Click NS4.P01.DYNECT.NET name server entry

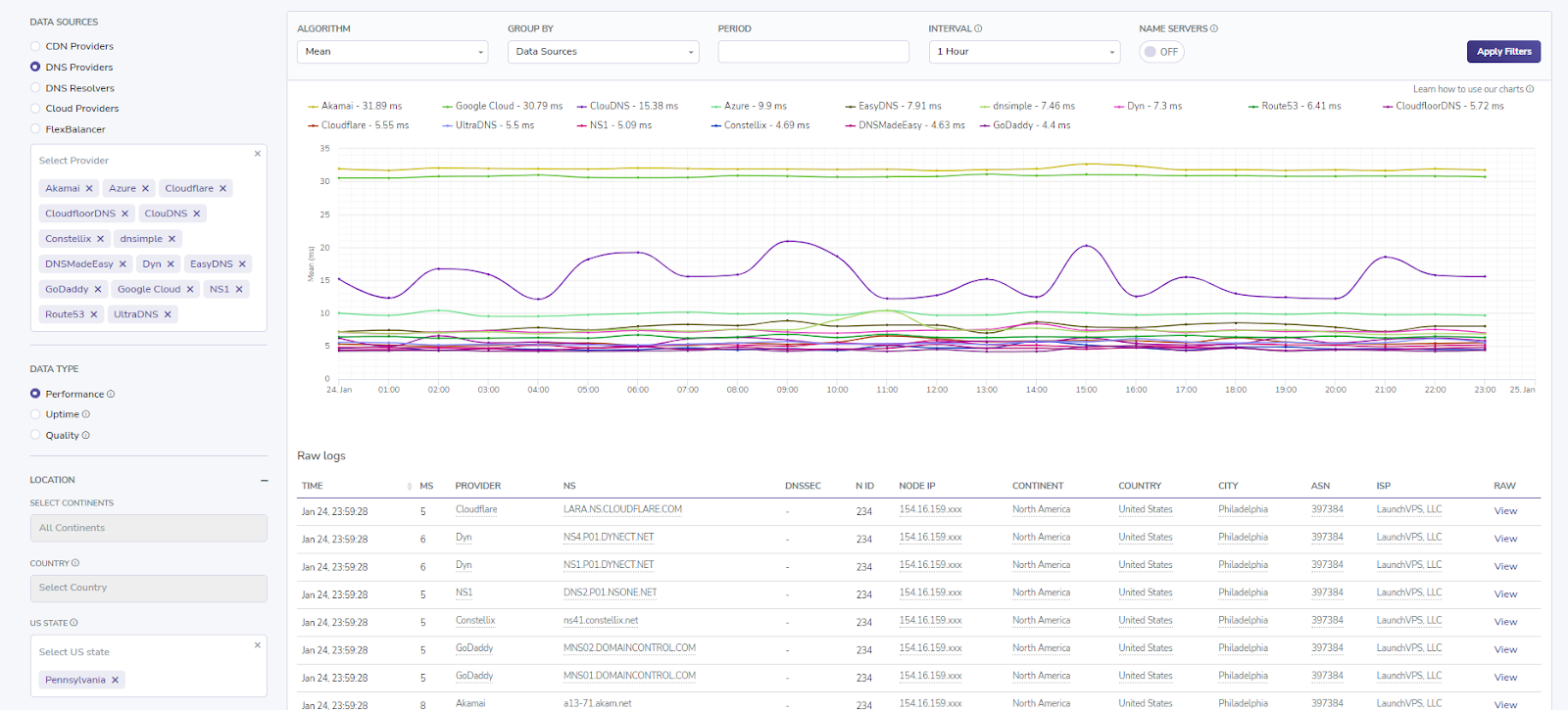(x=609, y=538)
